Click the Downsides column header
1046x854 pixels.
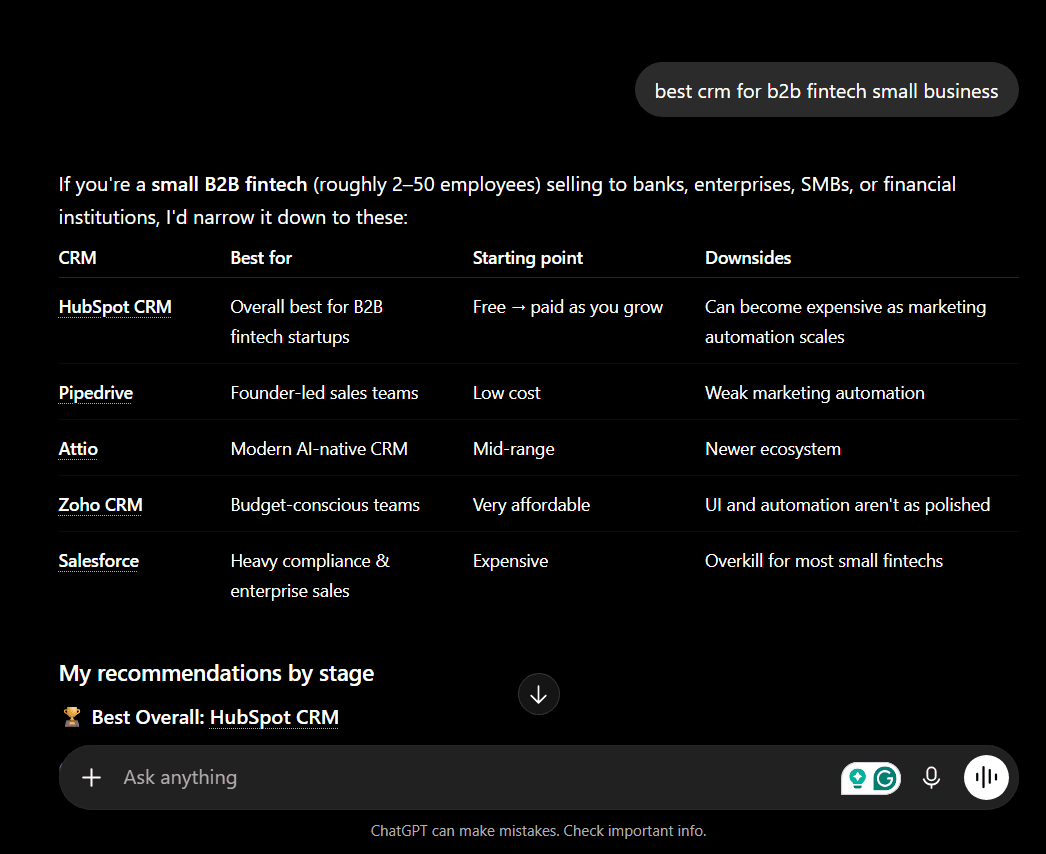coord(748,258)
